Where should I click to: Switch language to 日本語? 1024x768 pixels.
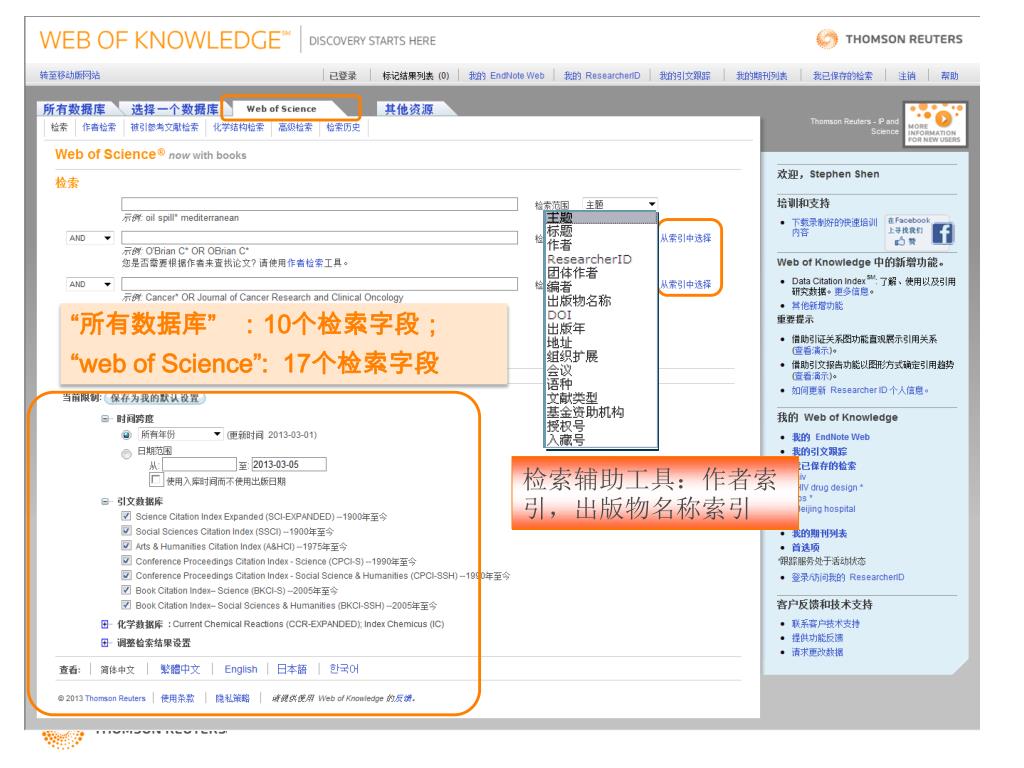pyautogui.click(x=292, y=669)
